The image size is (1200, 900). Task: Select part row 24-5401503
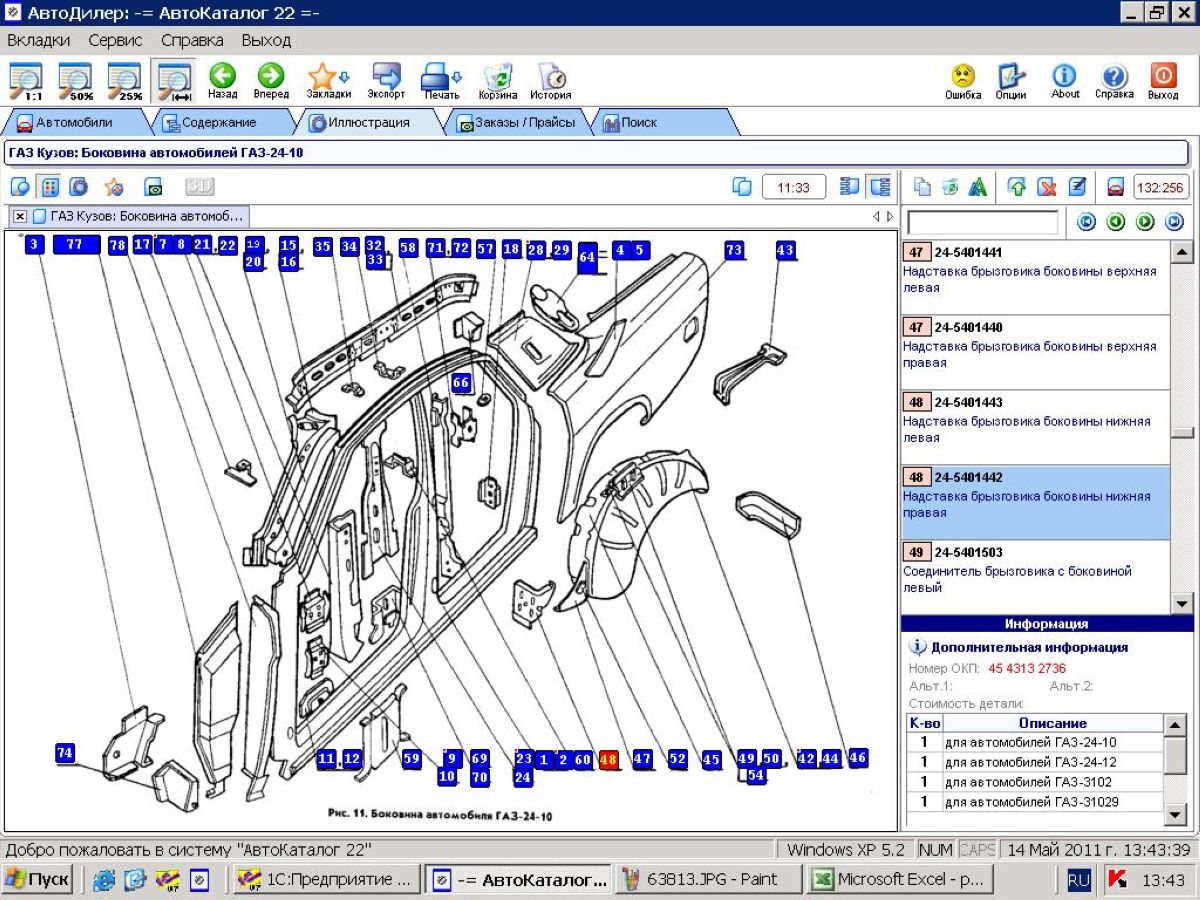coord(1035,577)
